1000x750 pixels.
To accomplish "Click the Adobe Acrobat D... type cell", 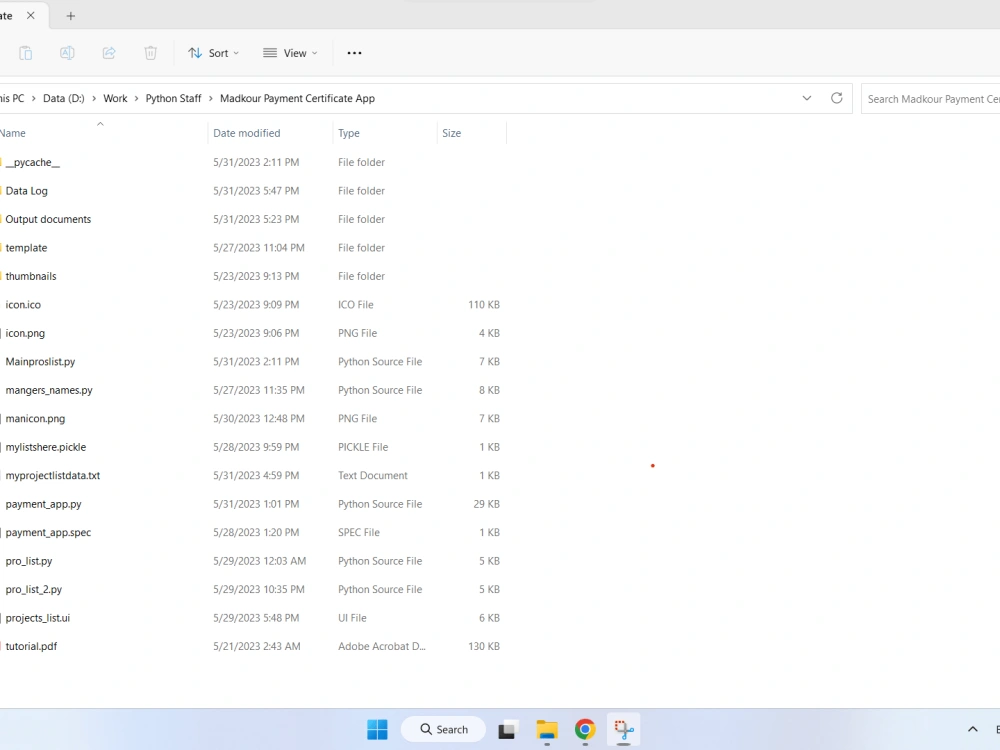I will pos(382,646).
